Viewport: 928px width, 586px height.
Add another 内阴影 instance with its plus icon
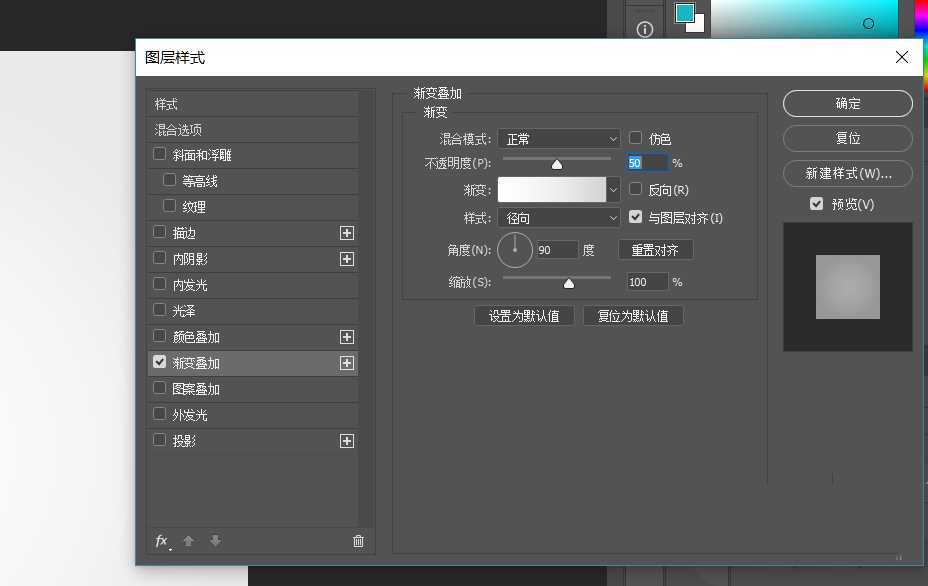click(347, 258)
